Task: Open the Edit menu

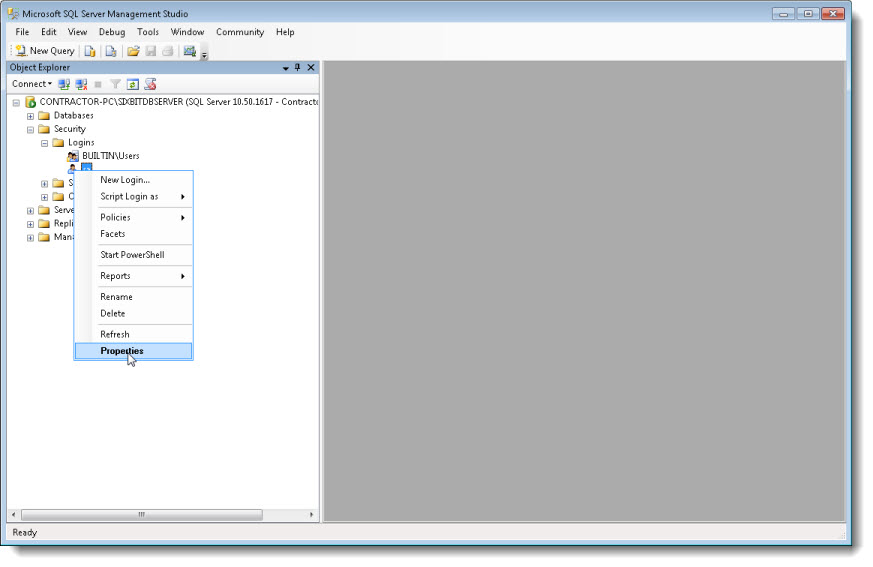Action: (x=48, y=32)
